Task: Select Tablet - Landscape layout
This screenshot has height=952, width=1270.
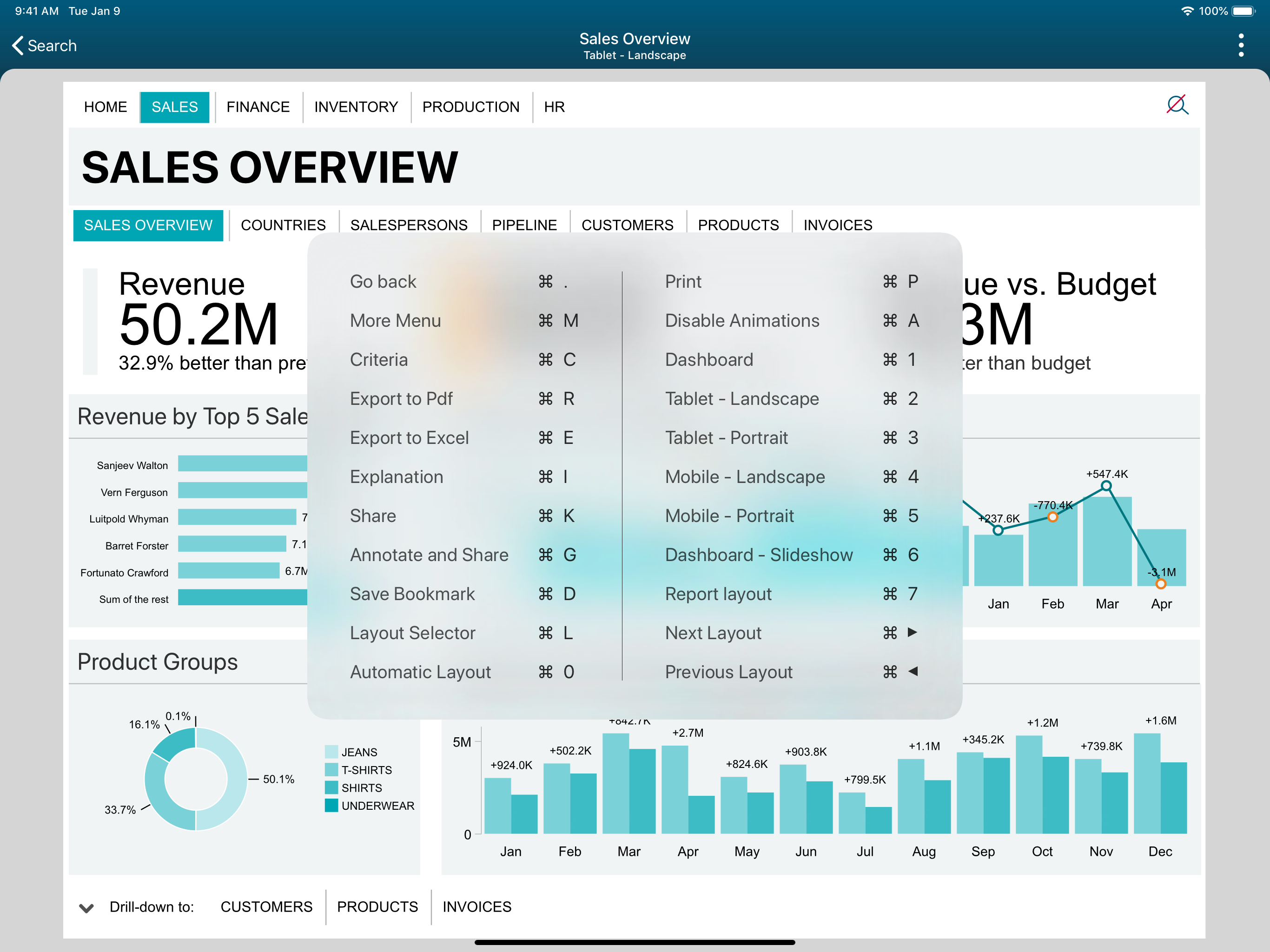Action: [x=792, y=398]
